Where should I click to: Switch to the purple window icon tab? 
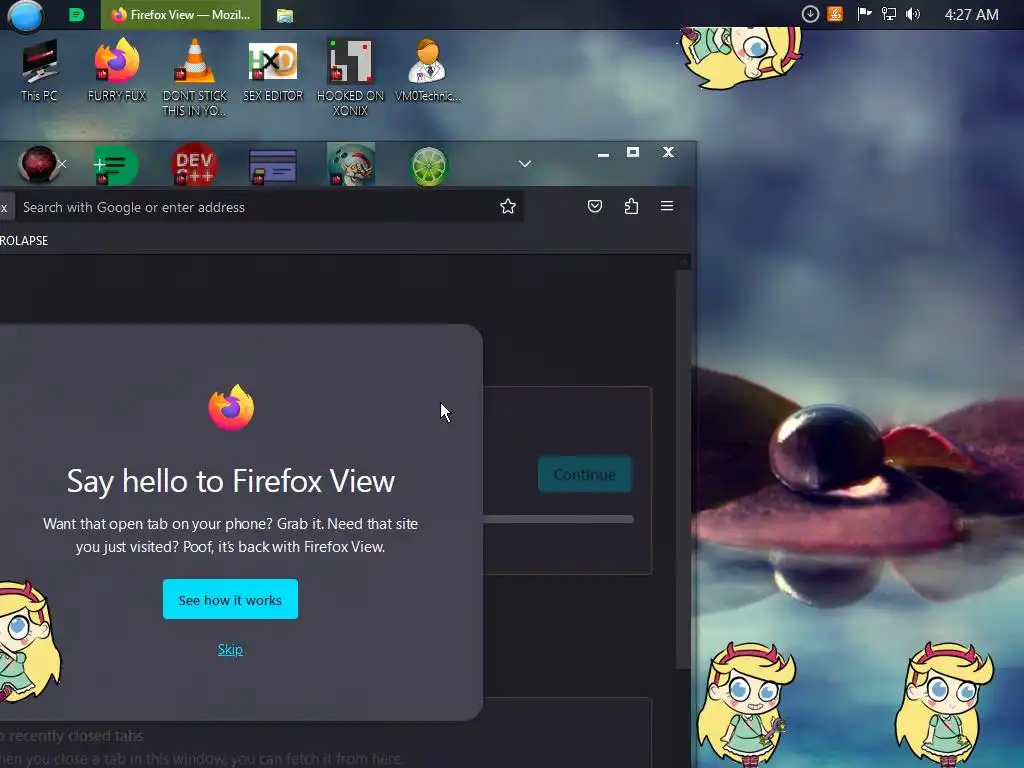273,166
